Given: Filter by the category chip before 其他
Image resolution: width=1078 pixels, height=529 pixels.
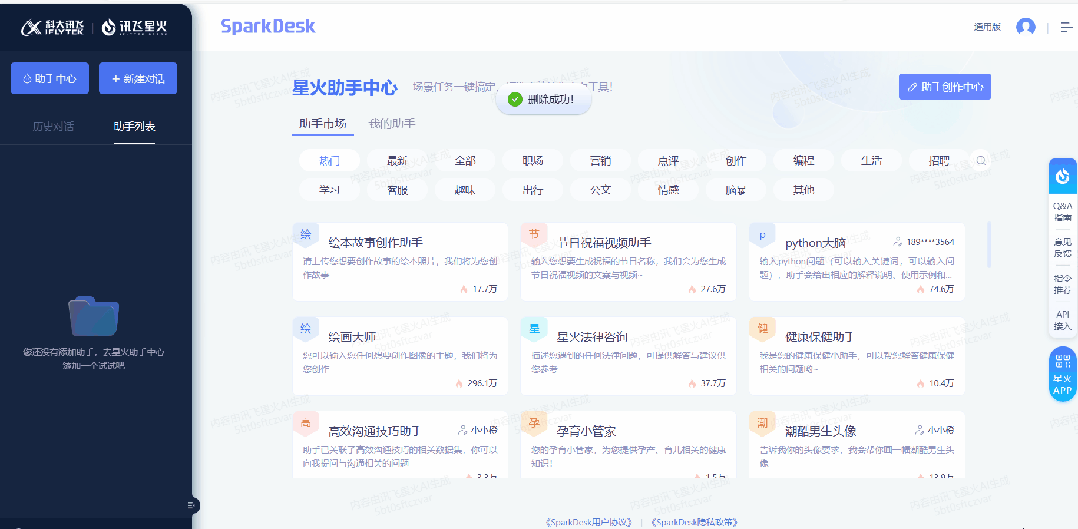Looking at the screenshot, I should pos(736,190).
